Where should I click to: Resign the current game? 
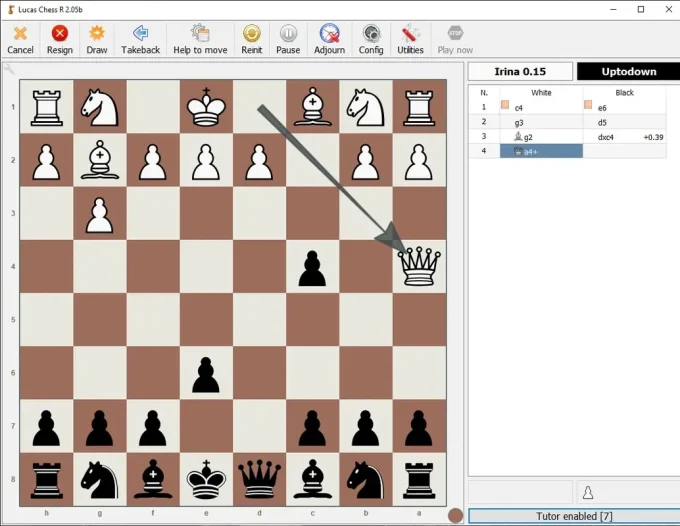(59, 39)
